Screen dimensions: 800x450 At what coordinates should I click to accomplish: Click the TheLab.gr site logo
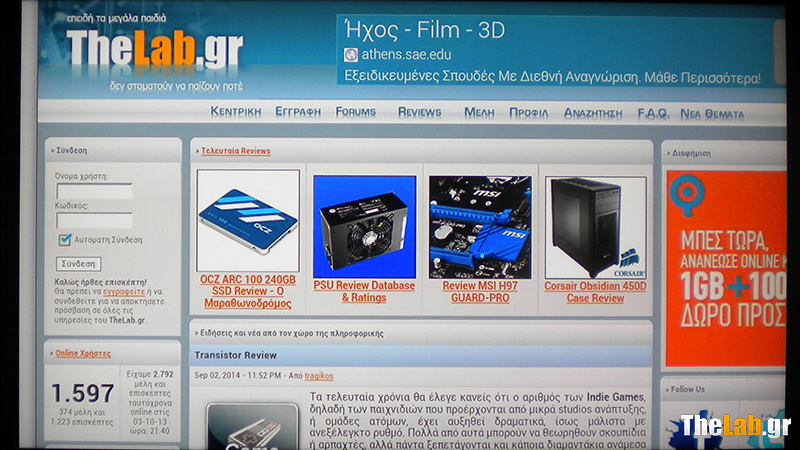pyautogui.click(x=155, y=49)
